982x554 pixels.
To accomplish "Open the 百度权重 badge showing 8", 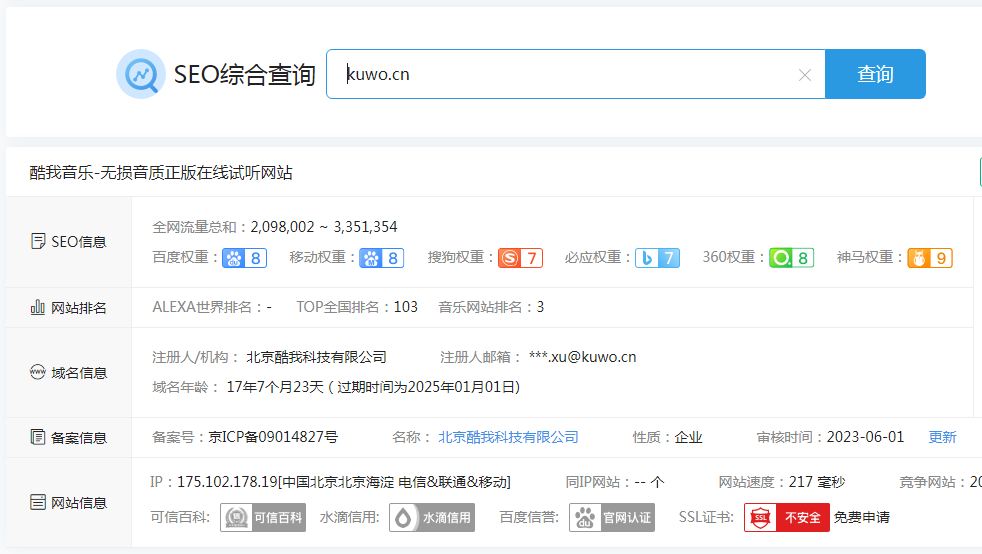I will point(244,258).
